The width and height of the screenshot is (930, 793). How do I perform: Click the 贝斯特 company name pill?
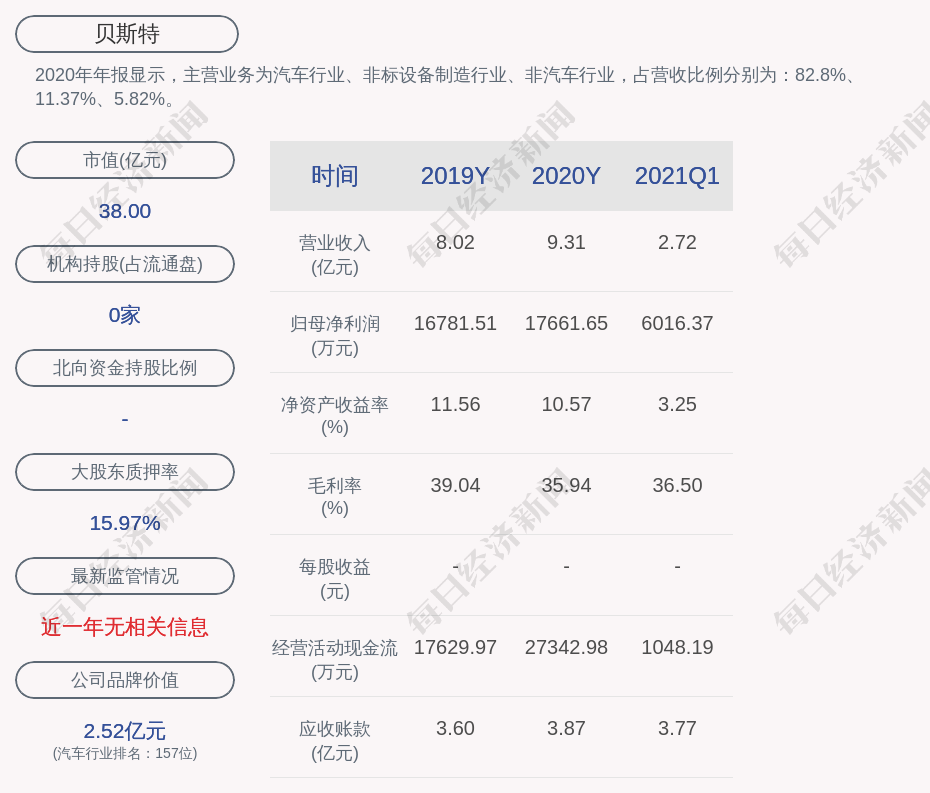coord(126,34)
